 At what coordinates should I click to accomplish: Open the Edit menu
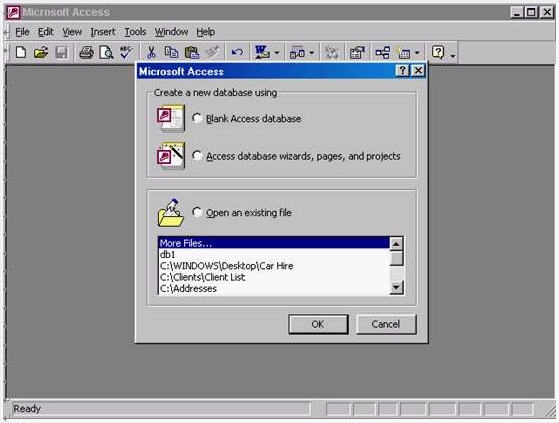[x=45, y=32]
